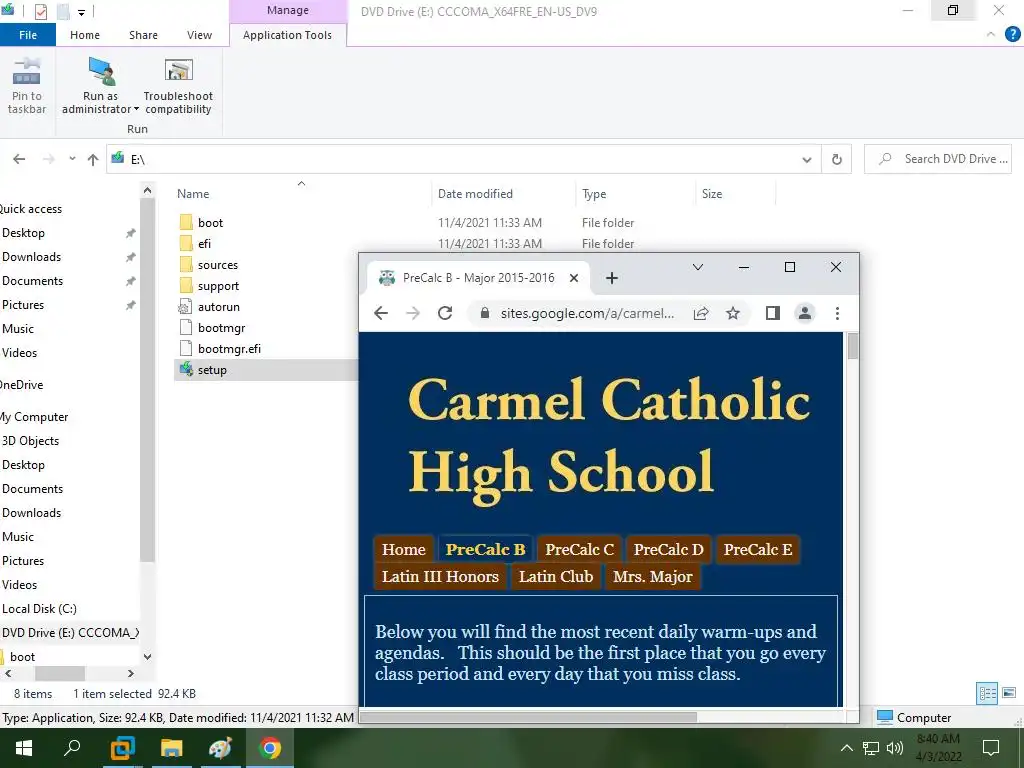The height and width of the screenshot is (768, 1024).
Task: Click Search DVD Drive field
Action: click(938, 159)
